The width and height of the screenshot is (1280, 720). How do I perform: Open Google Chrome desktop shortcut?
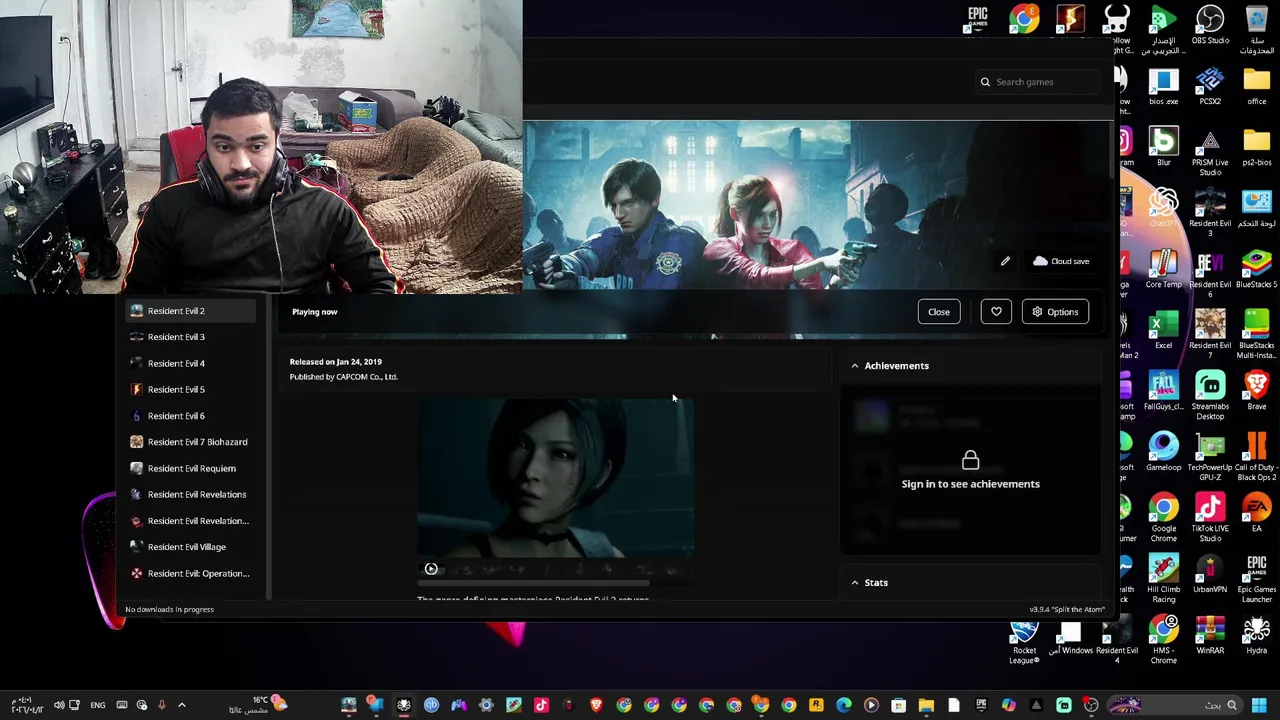pyautogui.click(x=1163, y=518)
